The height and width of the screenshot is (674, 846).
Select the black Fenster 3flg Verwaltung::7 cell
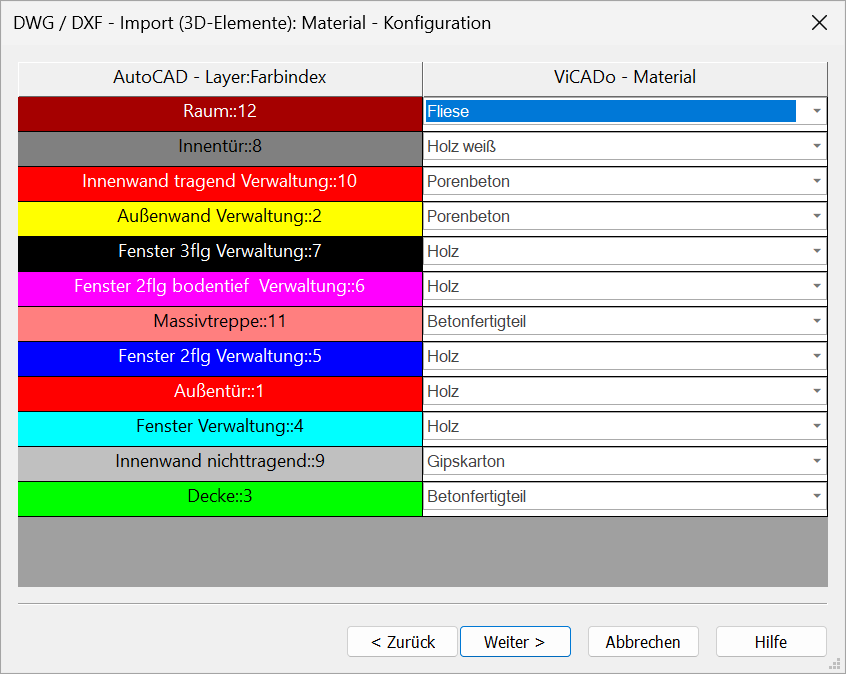click(220, 254)
